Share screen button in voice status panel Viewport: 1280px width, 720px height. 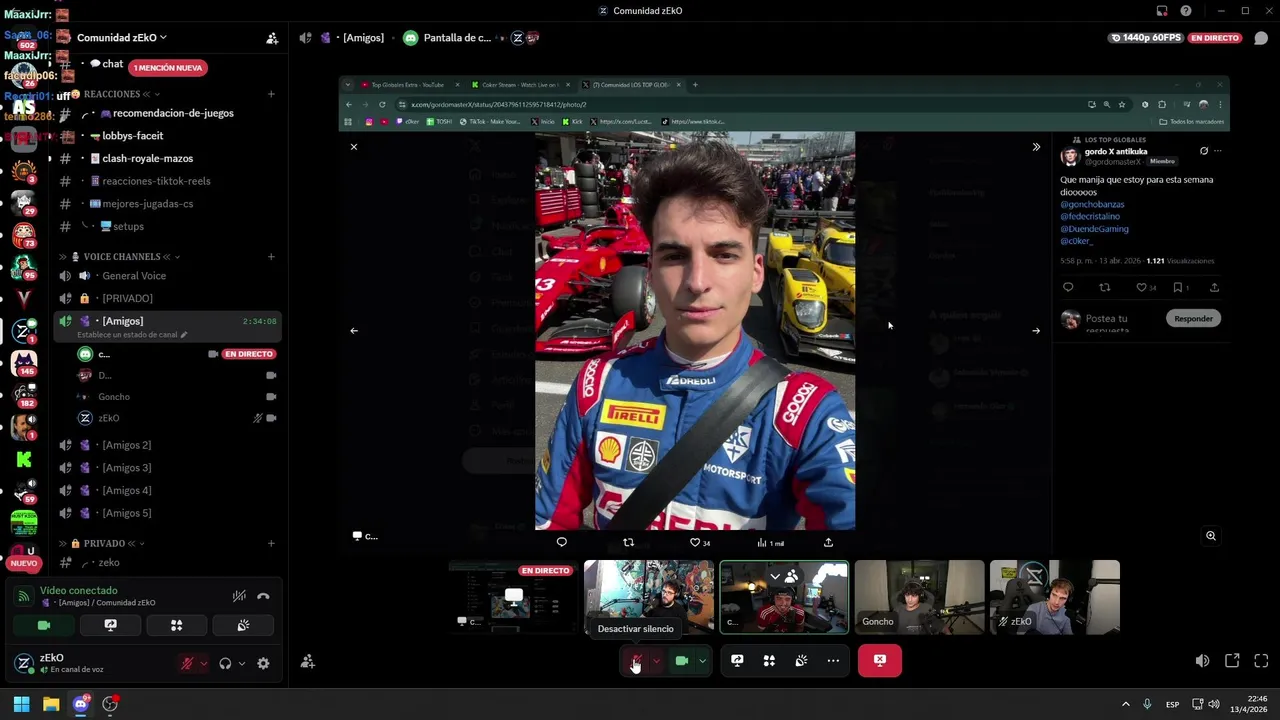coord(110,625)
